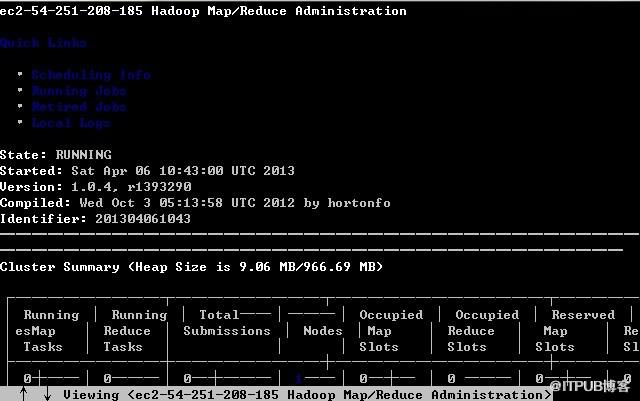
Task: Click the Nodes column header
Action: (323, 331)
